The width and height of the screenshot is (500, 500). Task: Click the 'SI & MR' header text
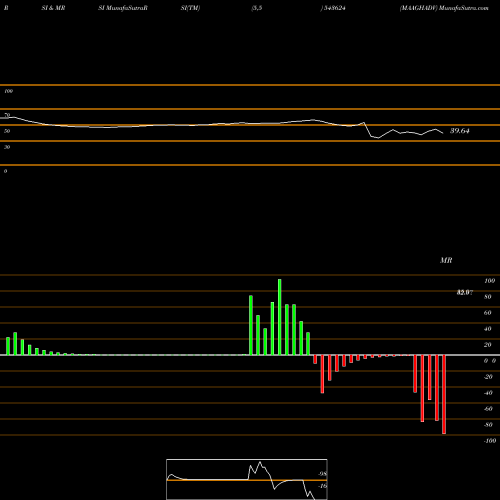pyautogui.click(x=53, y=8)
